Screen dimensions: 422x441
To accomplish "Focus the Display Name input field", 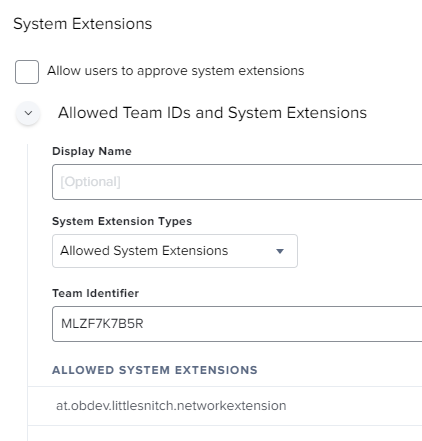I will coord(237,182).
